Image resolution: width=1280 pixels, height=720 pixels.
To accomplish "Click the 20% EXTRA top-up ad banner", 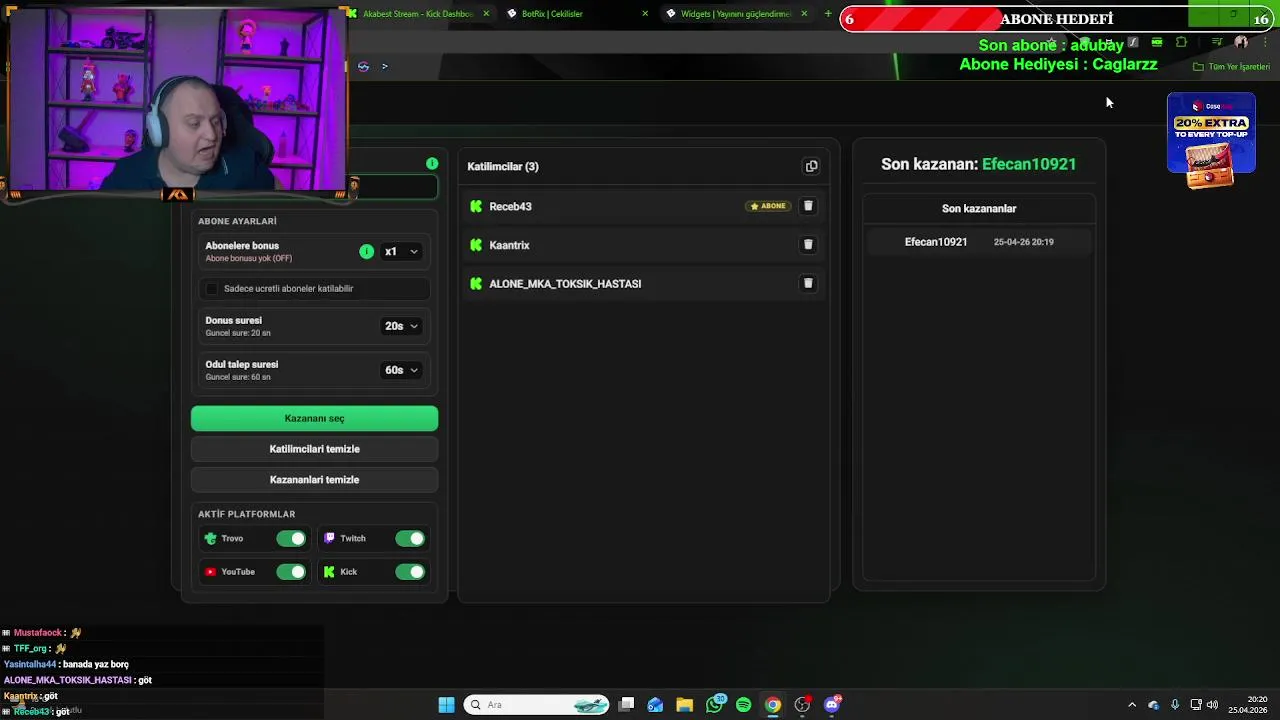I will (1211, 140).
